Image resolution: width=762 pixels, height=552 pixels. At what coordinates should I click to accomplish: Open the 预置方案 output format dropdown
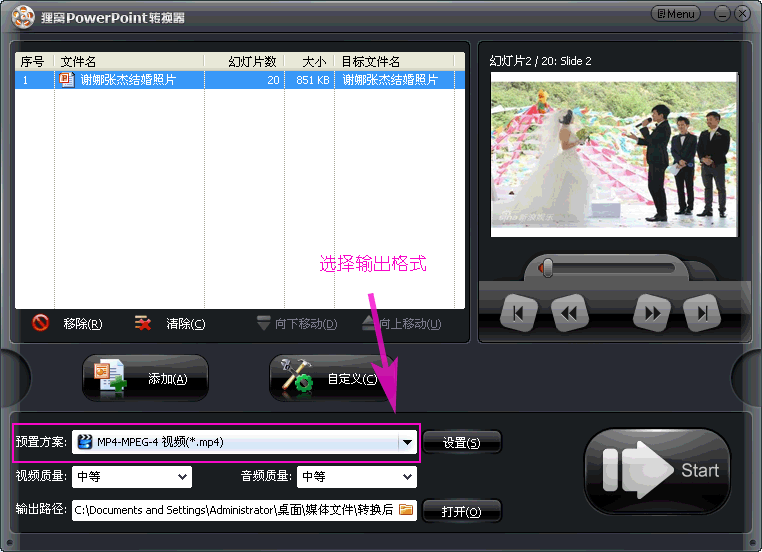(x=244, y=442)
